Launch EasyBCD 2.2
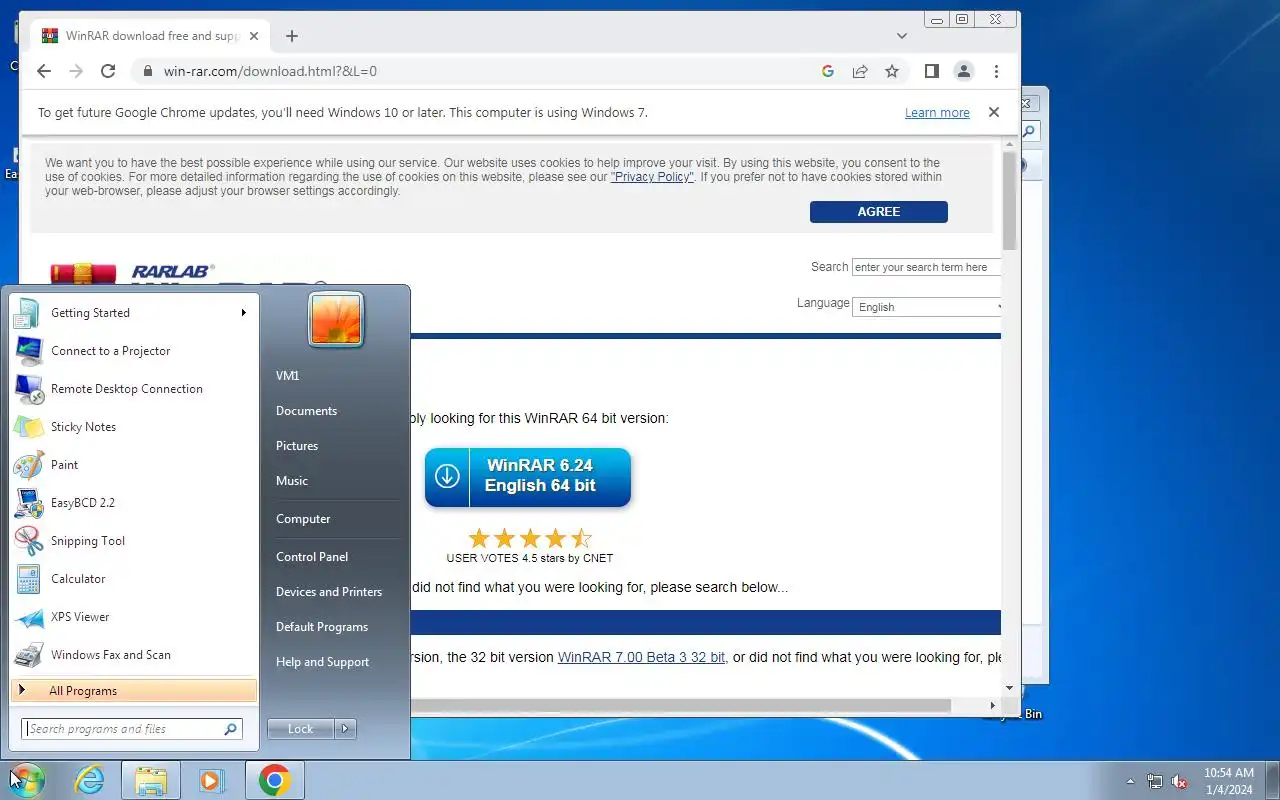 (x=133, y=503)
